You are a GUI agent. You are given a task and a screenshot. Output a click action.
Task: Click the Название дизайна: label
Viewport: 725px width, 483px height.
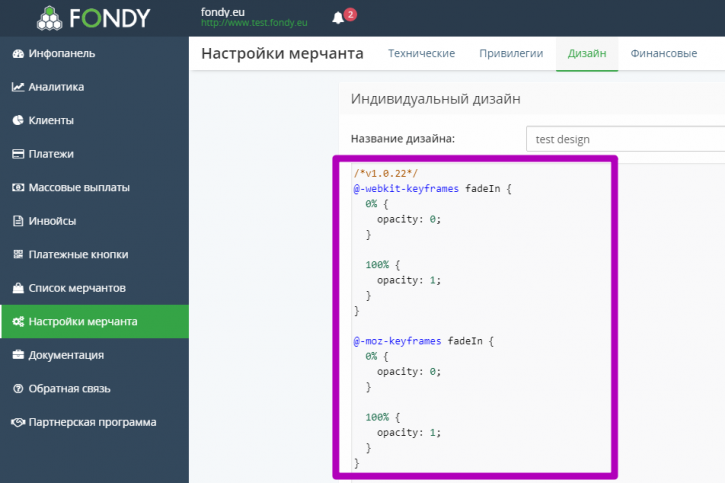[x=403, y=139]
